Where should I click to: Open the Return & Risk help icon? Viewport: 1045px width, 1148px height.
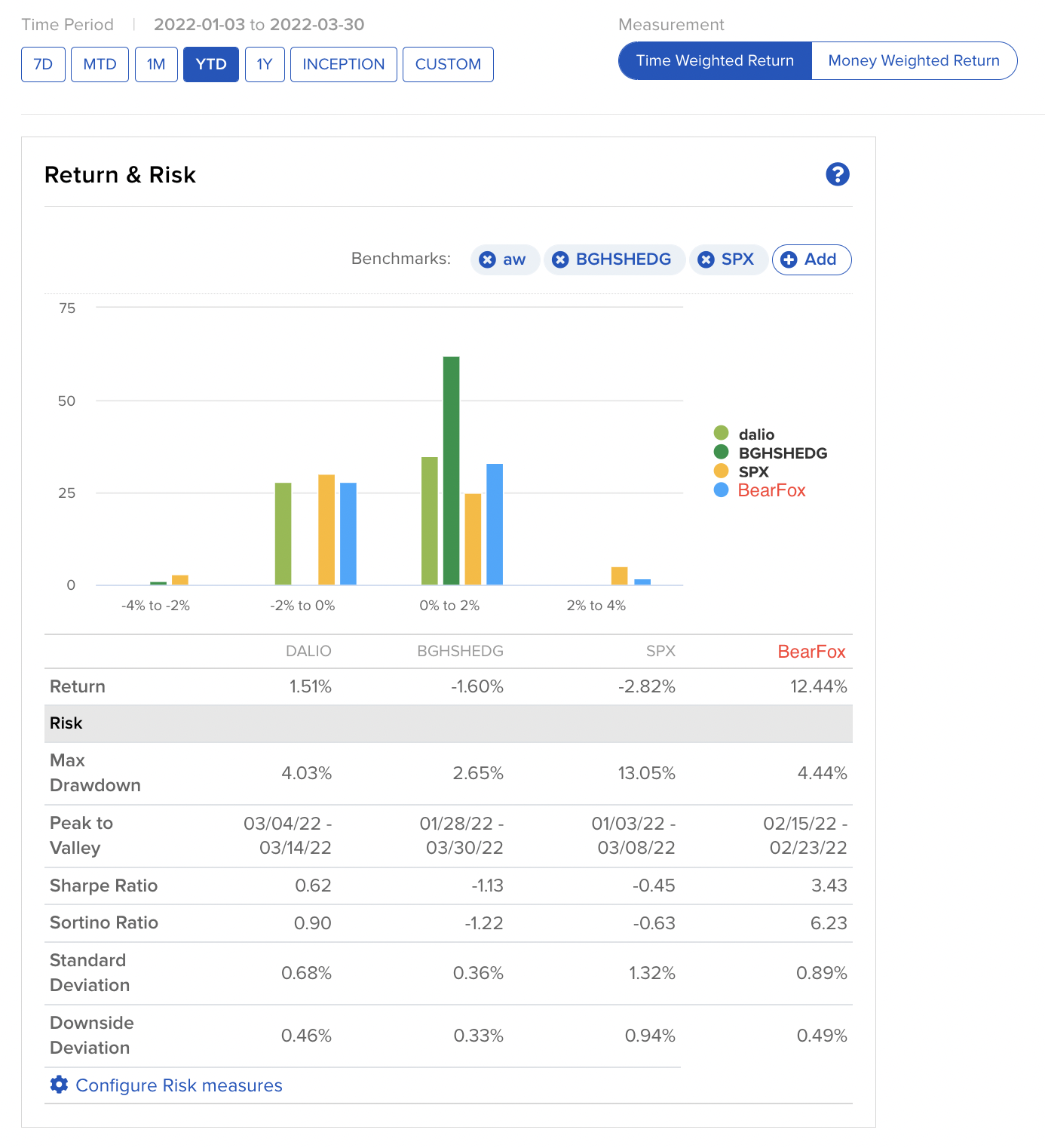[837, 174]
